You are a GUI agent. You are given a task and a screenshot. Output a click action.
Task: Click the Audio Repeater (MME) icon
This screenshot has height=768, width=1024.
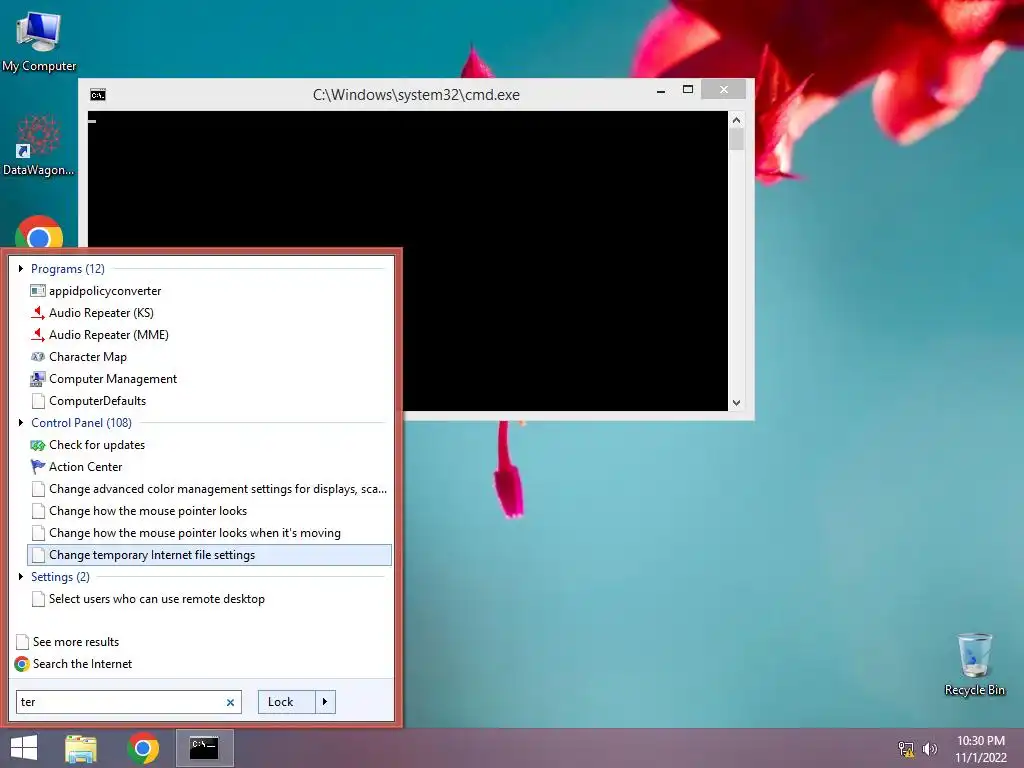pos(38,335)
